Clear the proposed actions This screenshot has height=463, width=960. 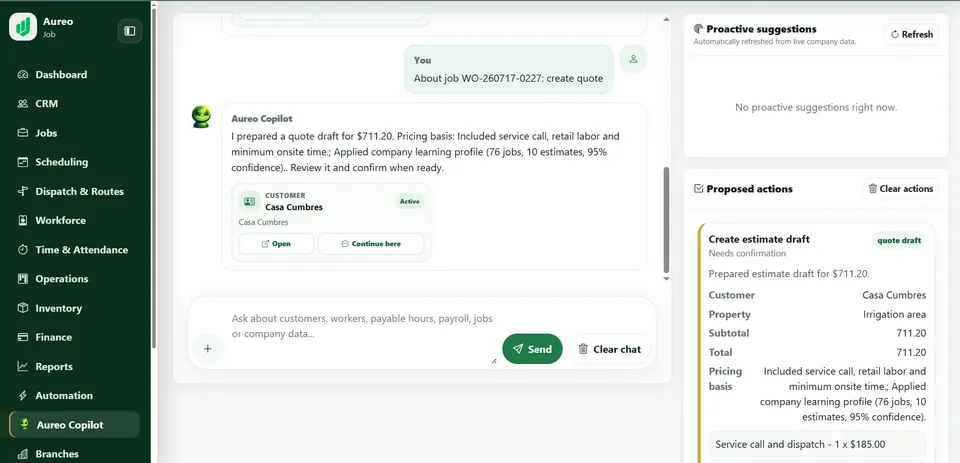[901, 189]
